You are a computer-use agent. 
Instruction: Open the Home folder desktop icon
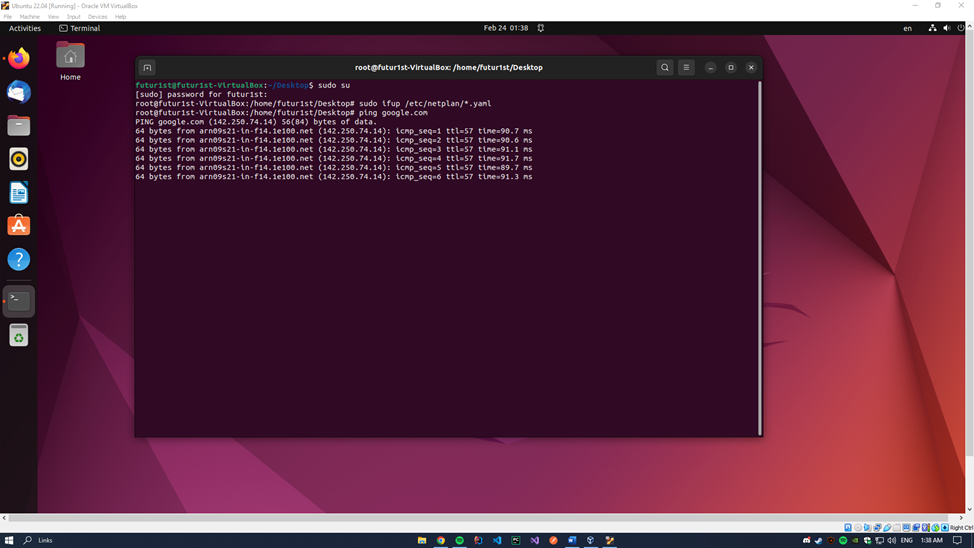point(70,62)
